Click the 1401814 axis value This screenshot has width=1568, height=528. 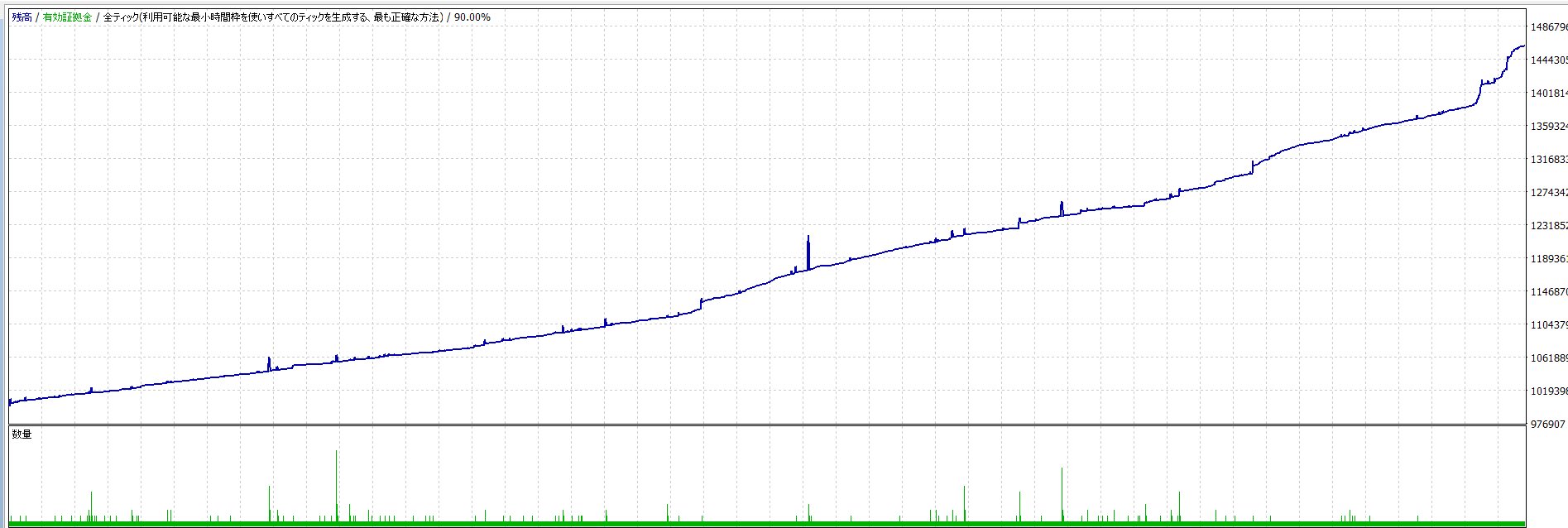pyautogui.click(x=1549, y=93)
